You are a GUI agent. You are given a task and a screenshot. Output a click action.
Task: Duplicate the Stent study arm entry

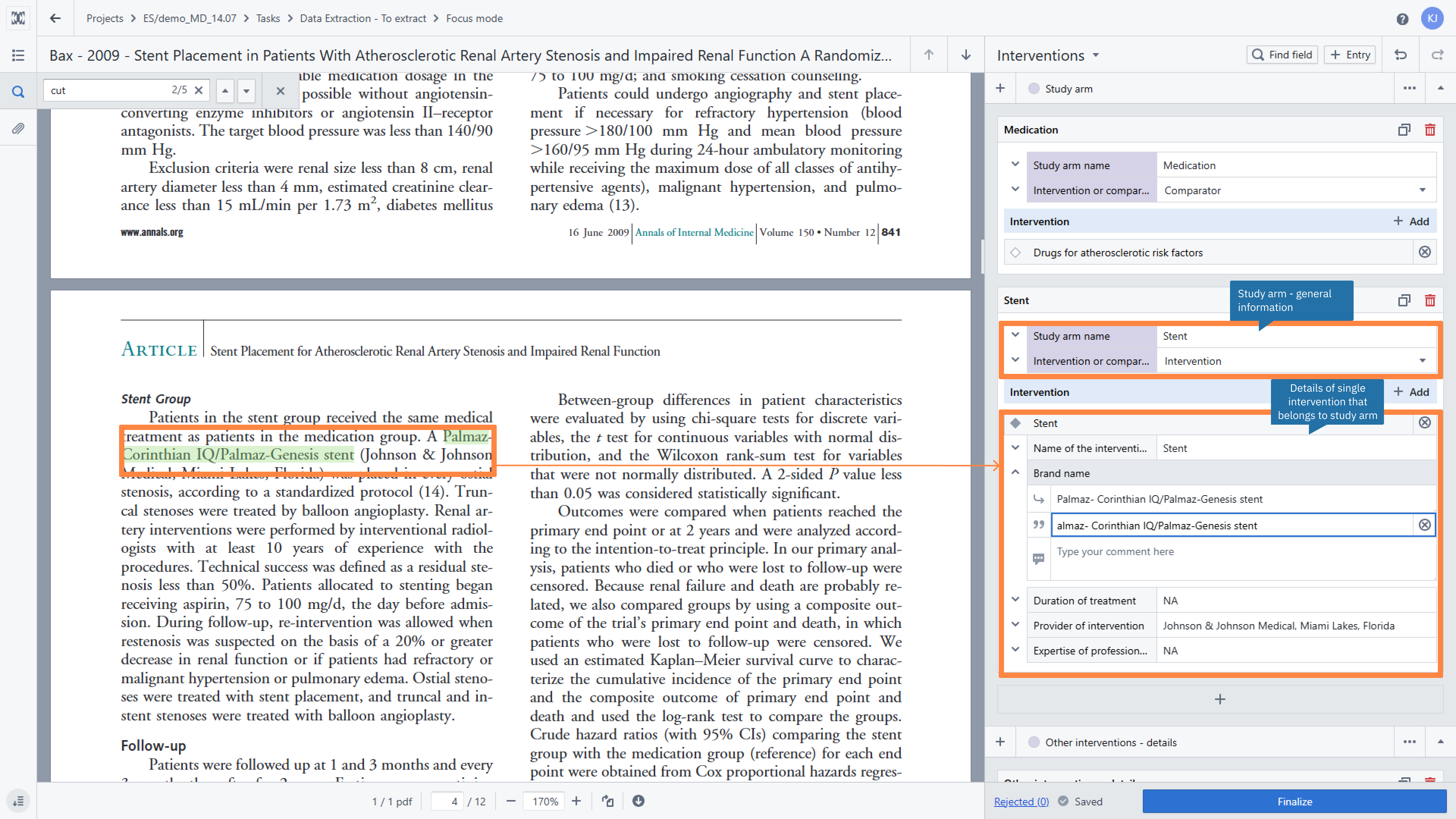1404,301
